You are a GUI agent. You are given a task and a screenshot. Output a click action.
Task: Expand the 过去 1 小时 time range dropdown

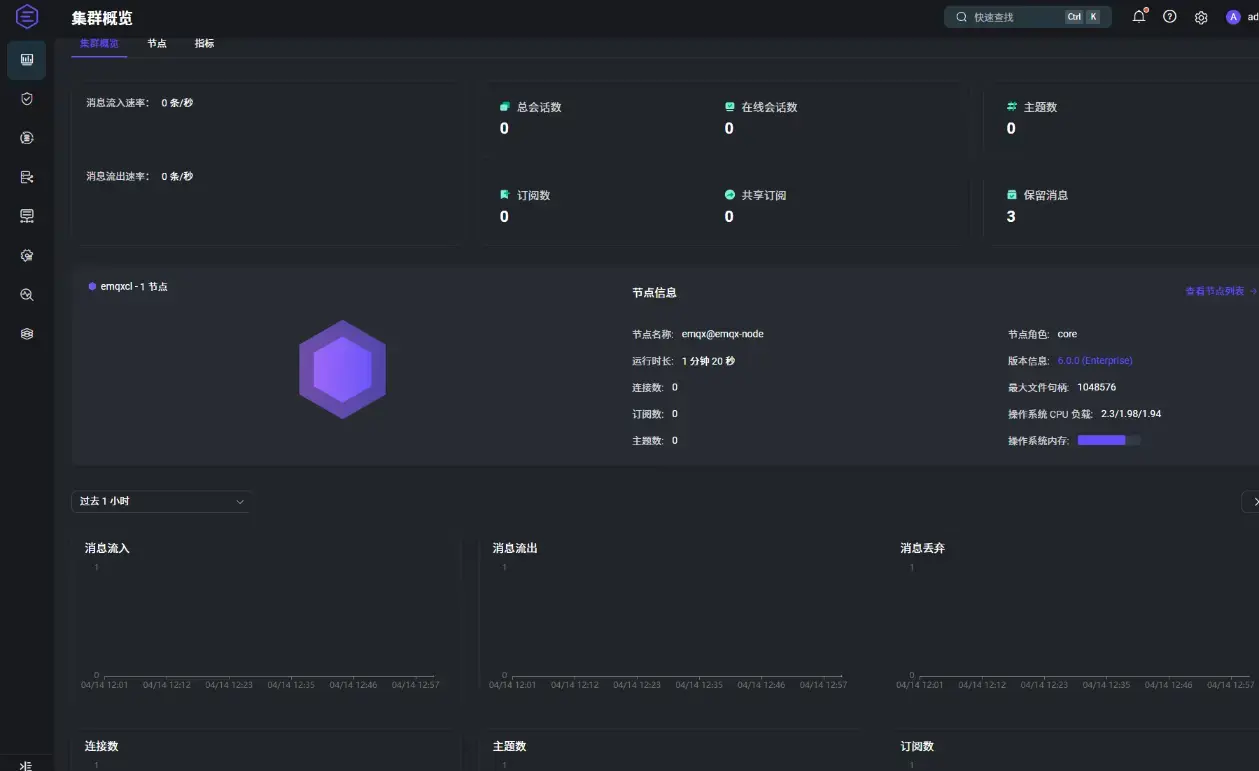[x=161, y=501]
